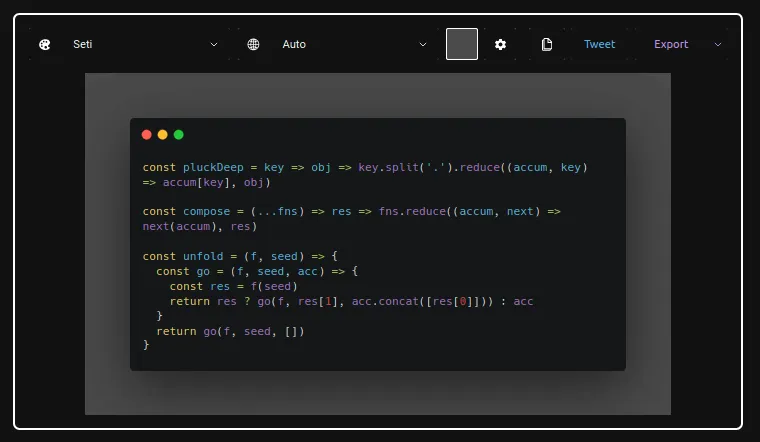Click the copy to clipboard icon
Viewport: 760px width, 442px height.
(x=547, y=44)
